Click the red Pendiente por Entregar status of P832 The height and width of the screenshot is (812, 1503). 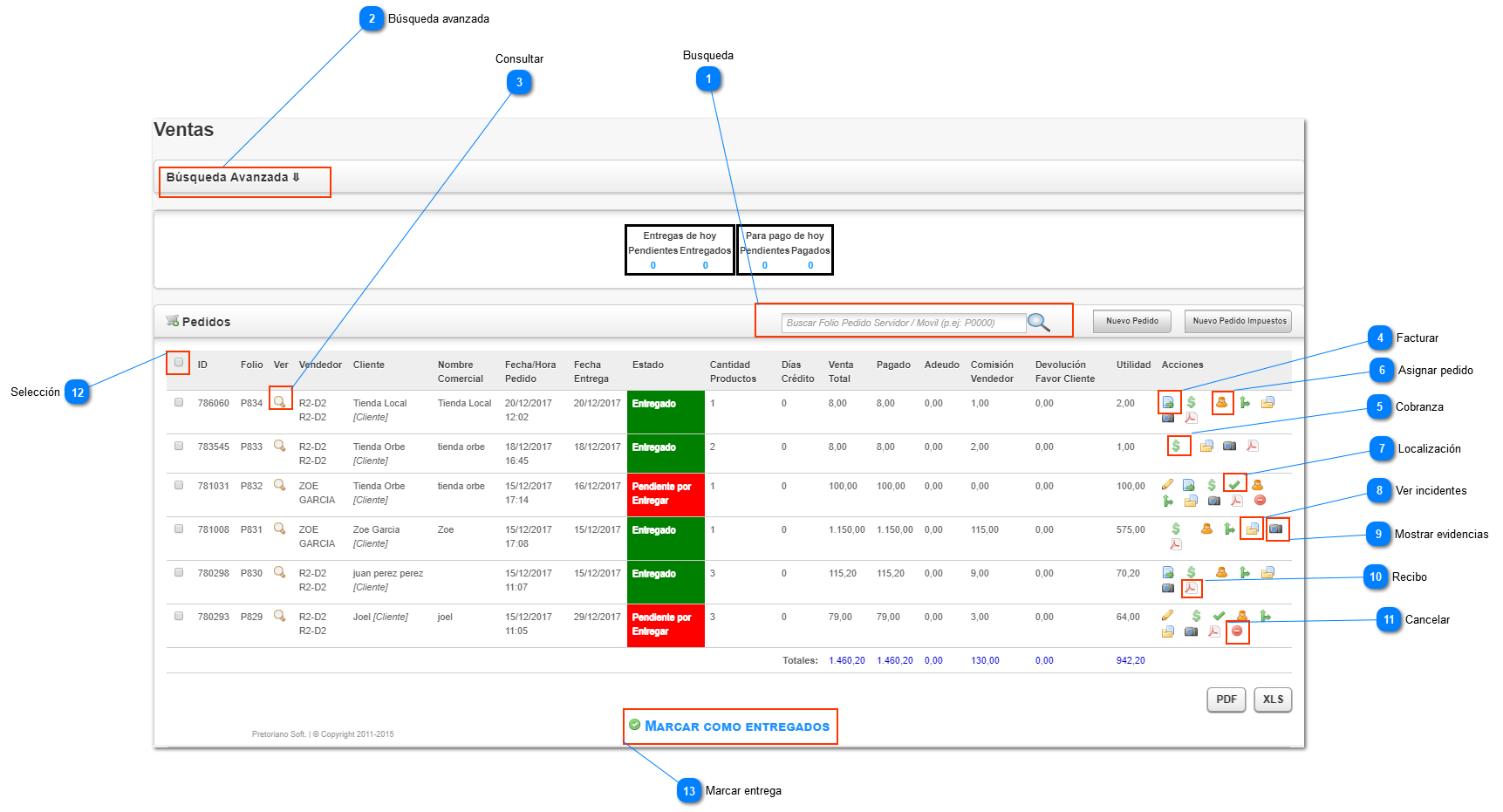coord(666,495)
